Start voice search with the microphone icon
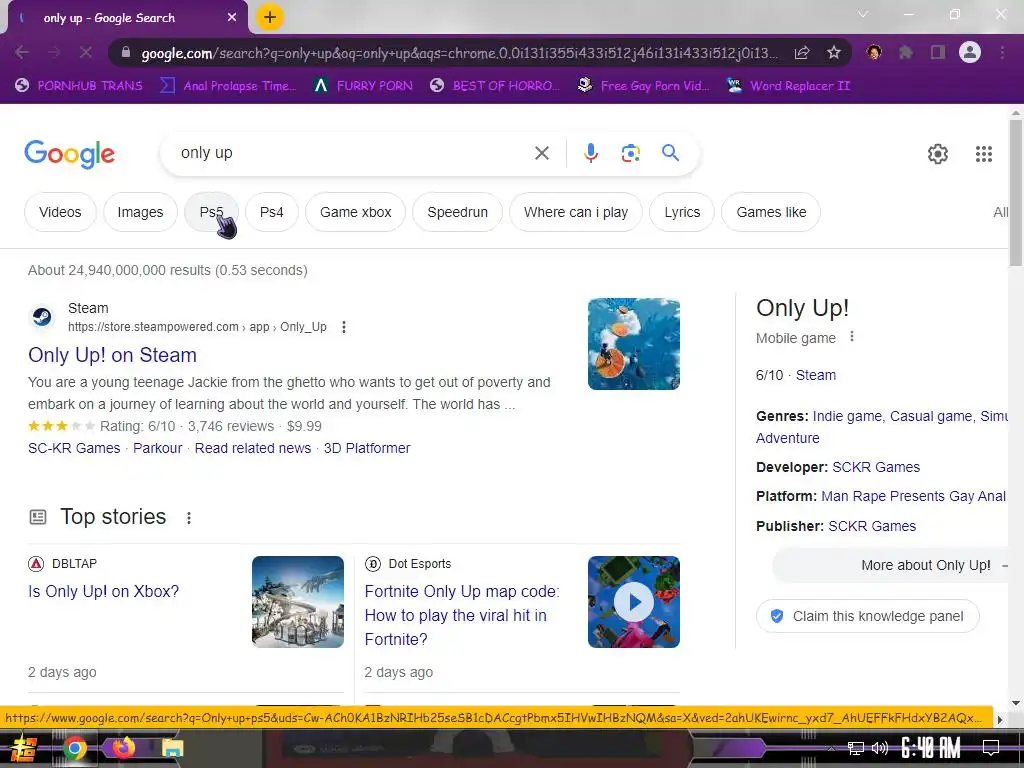 590,153
